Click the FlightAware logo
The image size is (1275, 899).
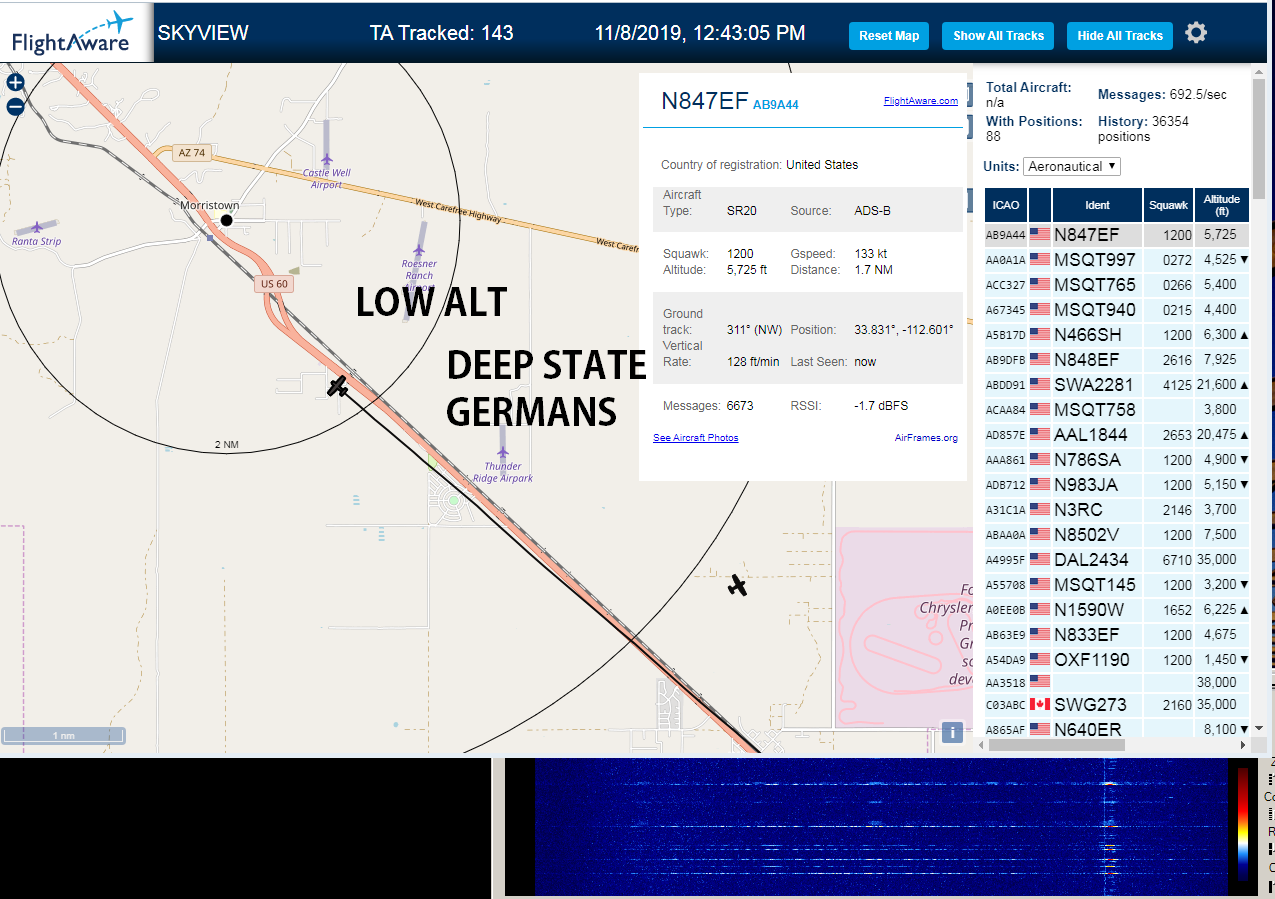pyautogui.click(x=76, y=32)
